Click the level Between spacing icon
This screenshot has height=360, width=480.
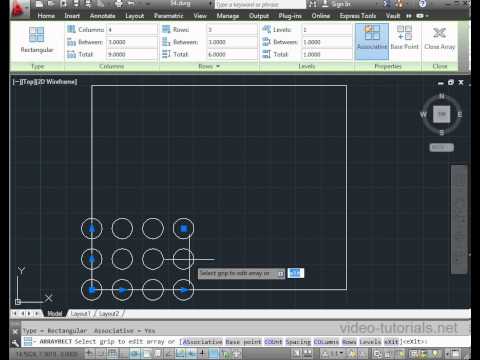266,42
